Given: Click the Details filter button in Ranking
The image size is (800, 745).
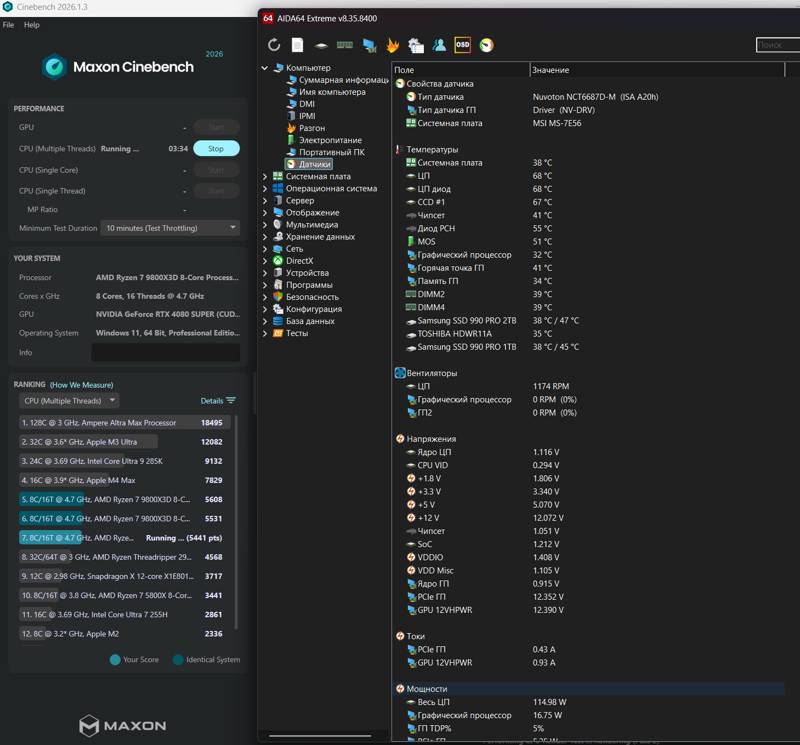Looking at the screenshot, I should (218, 401).
